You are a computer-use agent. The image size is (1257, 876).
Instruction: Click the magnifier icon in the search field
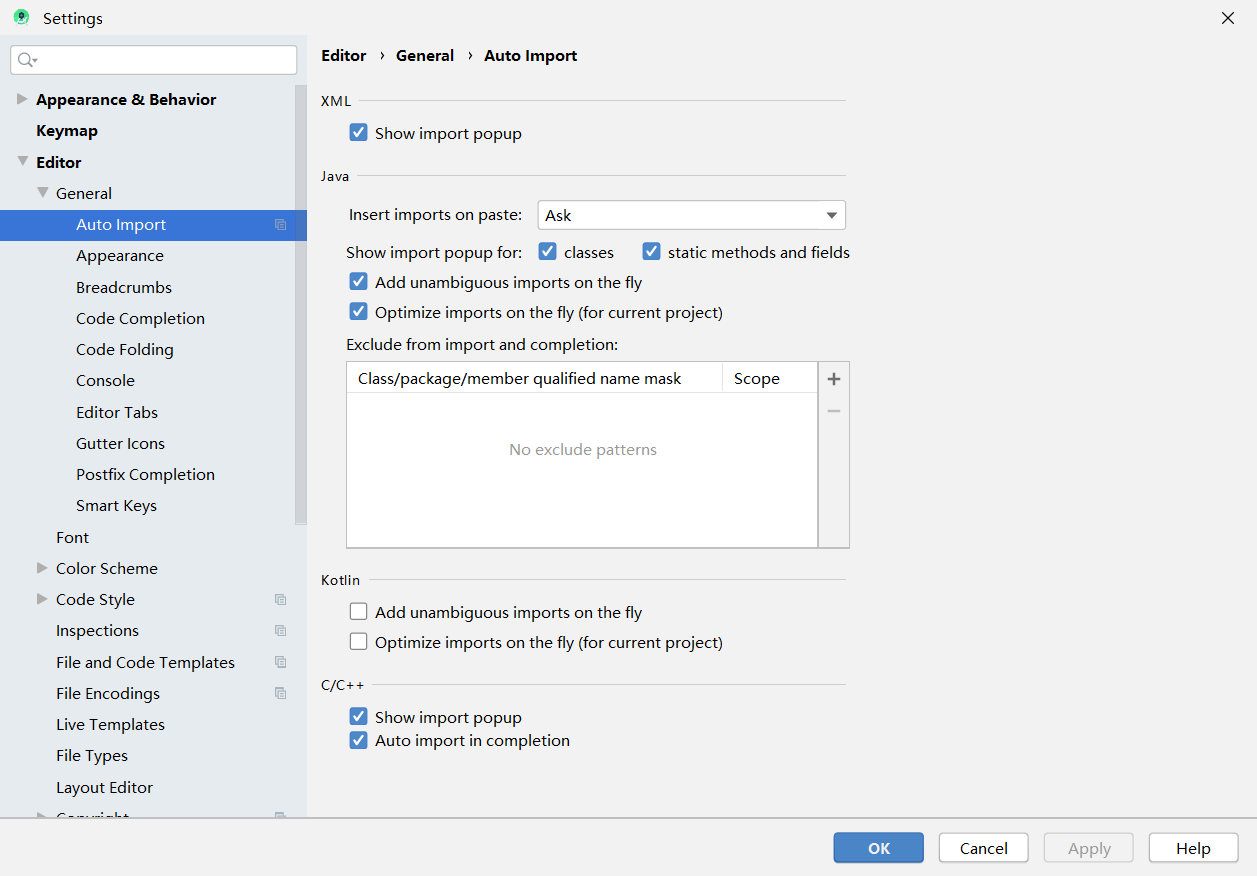23,60
